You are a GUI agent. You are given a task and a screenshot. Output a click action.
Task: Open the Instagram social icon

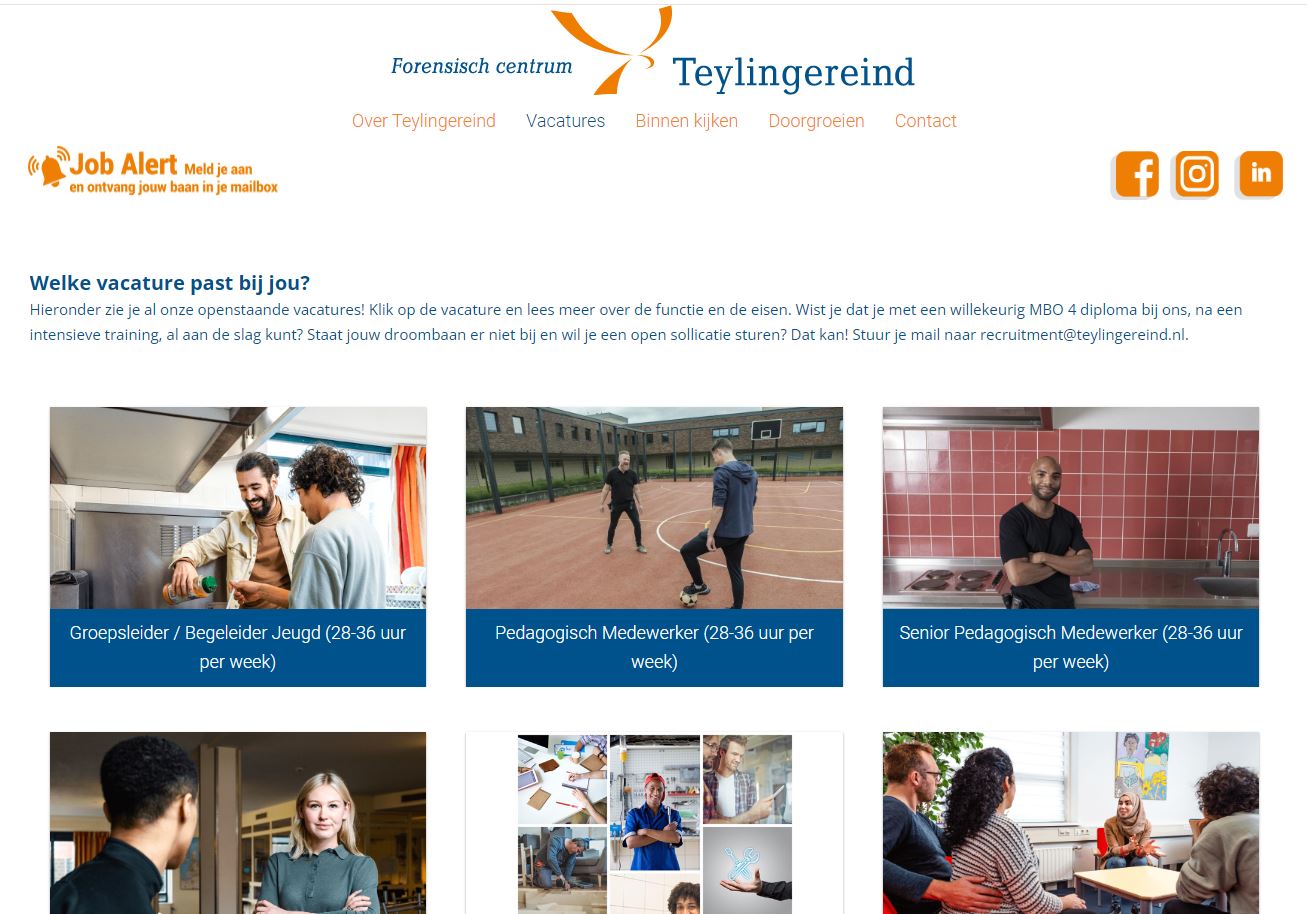tap(1196, 174)
